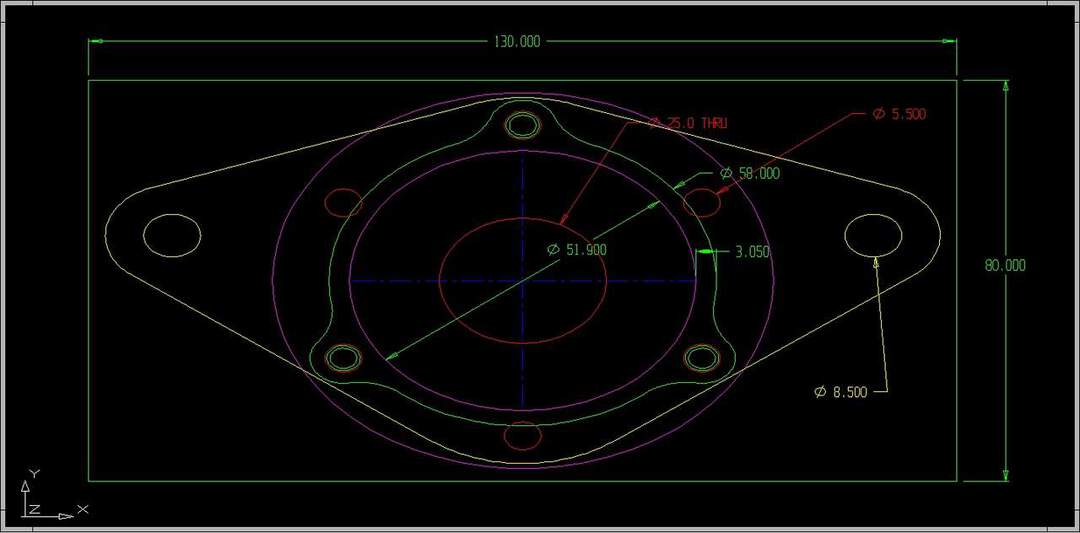The height and width of the screenshot is (533, 1080).
Task: Select the 130.000 width dimension text
Action: pos(516,42)
